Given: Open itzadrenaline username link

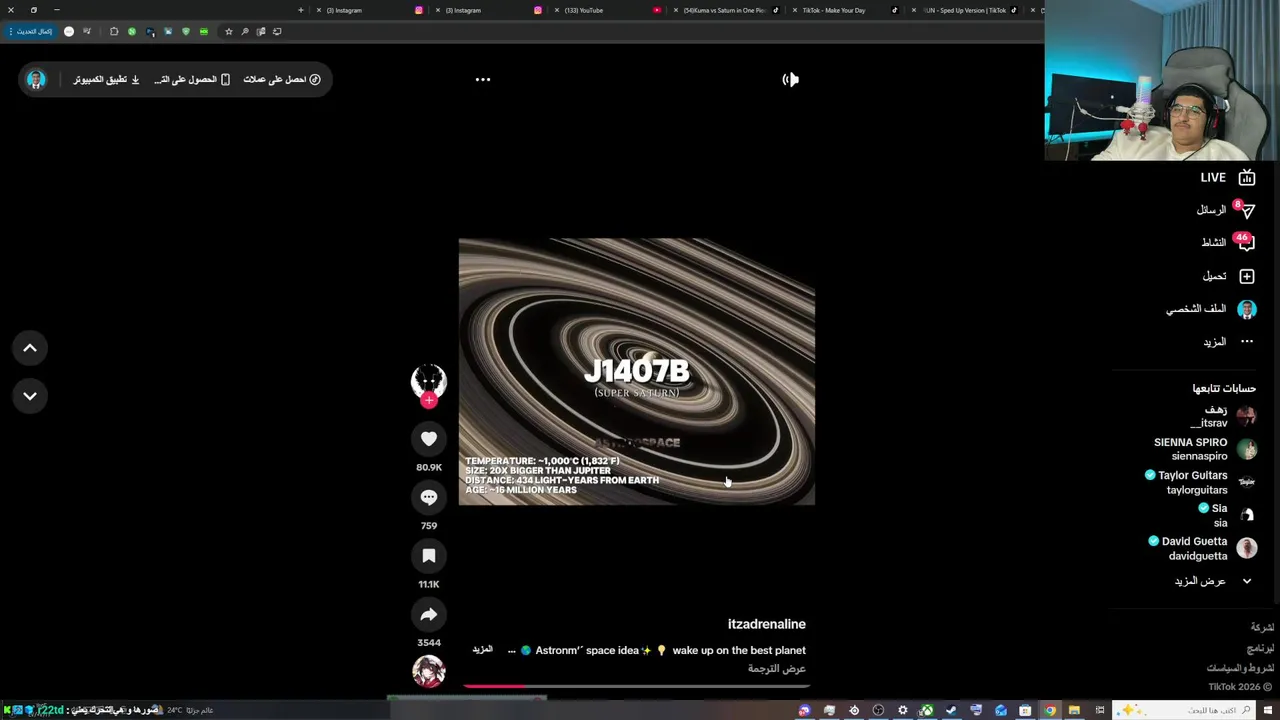Looking at the screenshot, I should tap(767, 624).
